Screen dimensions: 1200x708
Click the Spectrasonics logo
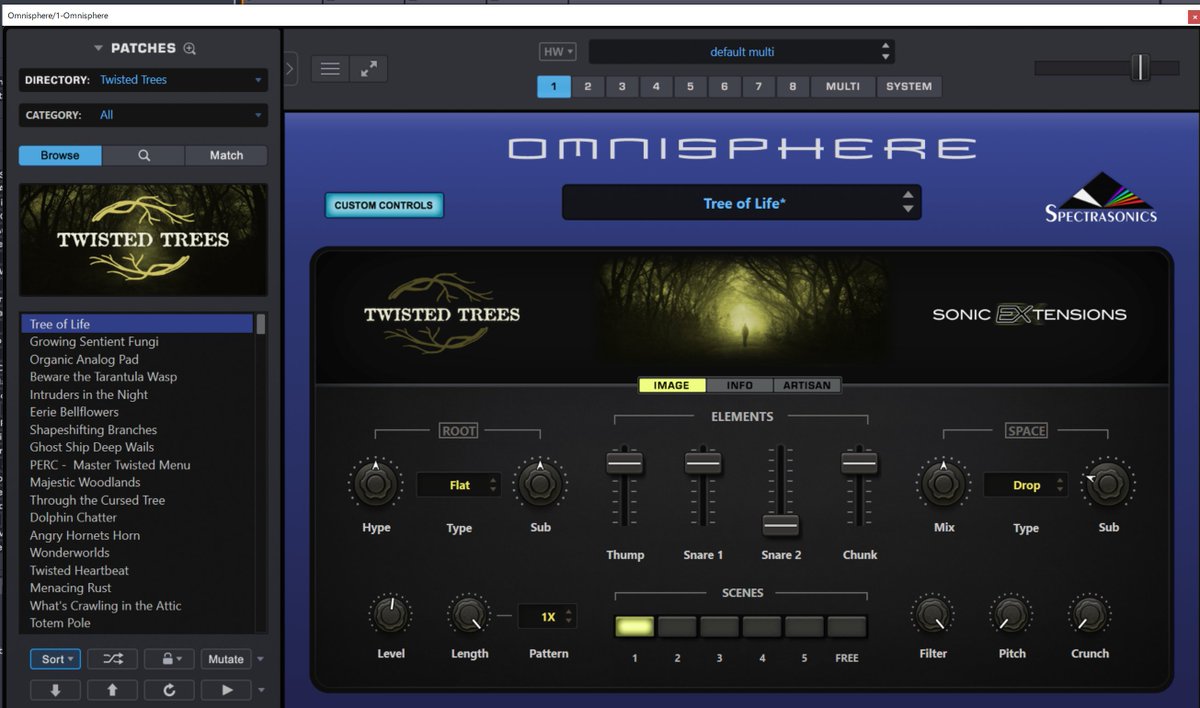(1101, 197)
